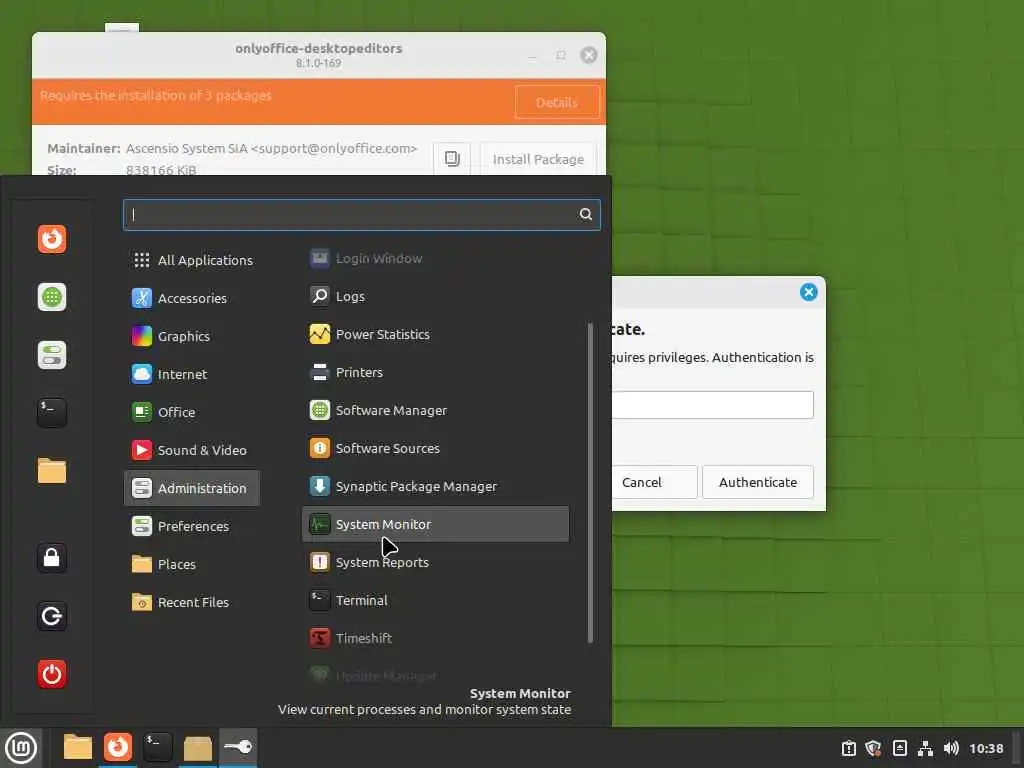This screenshot has width=1024, height=768.
Task: Launch Terminal from the applications list
Action: point(435,600)
